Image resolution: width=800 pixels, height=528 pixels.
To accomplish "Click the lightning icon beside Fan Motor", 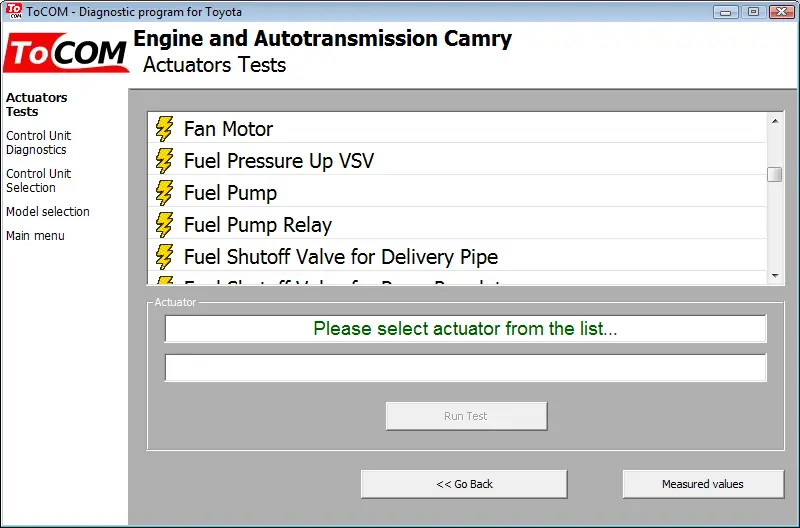I will pos(164,129).
